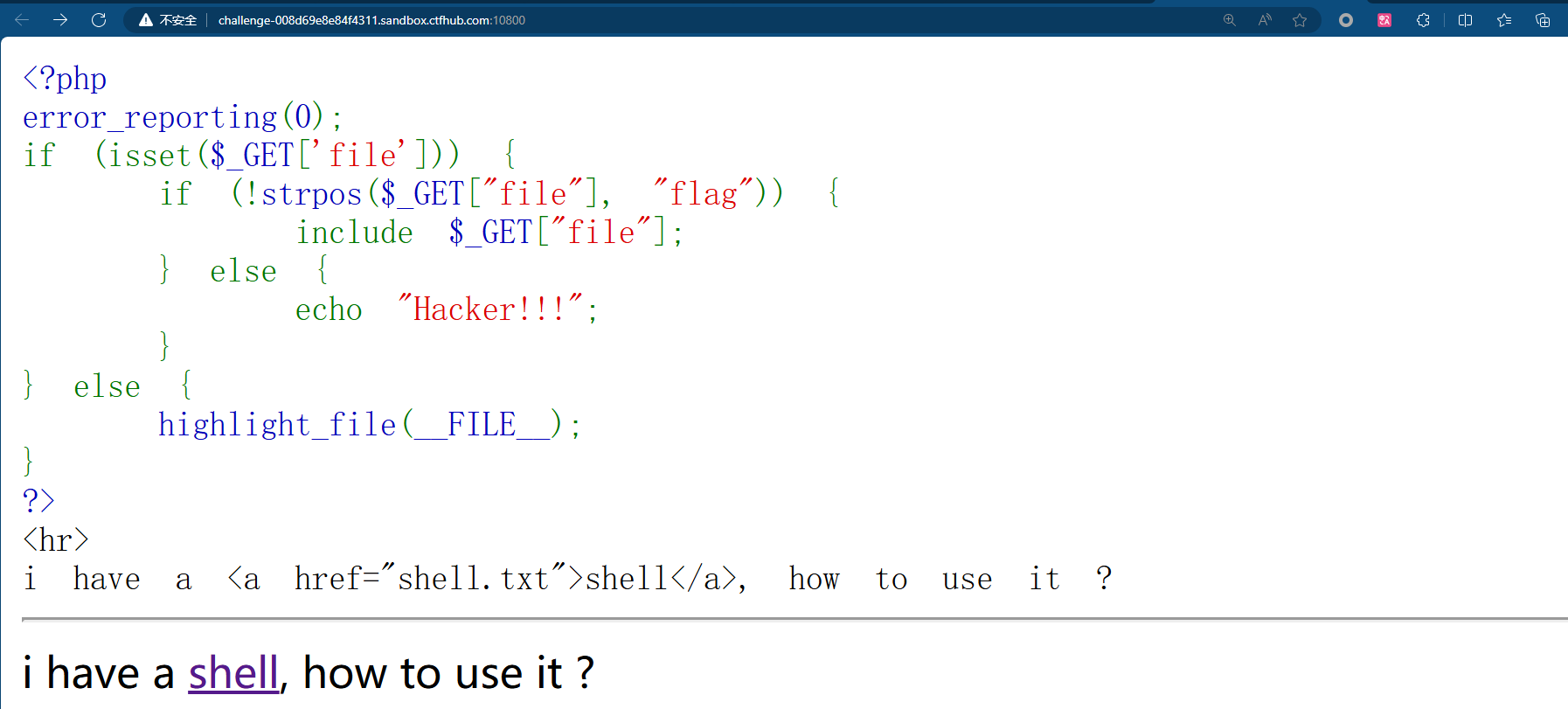Click the include $_GET["file"] line
The width and height of the screenshot is (1568, 709).
pos(489,233)
